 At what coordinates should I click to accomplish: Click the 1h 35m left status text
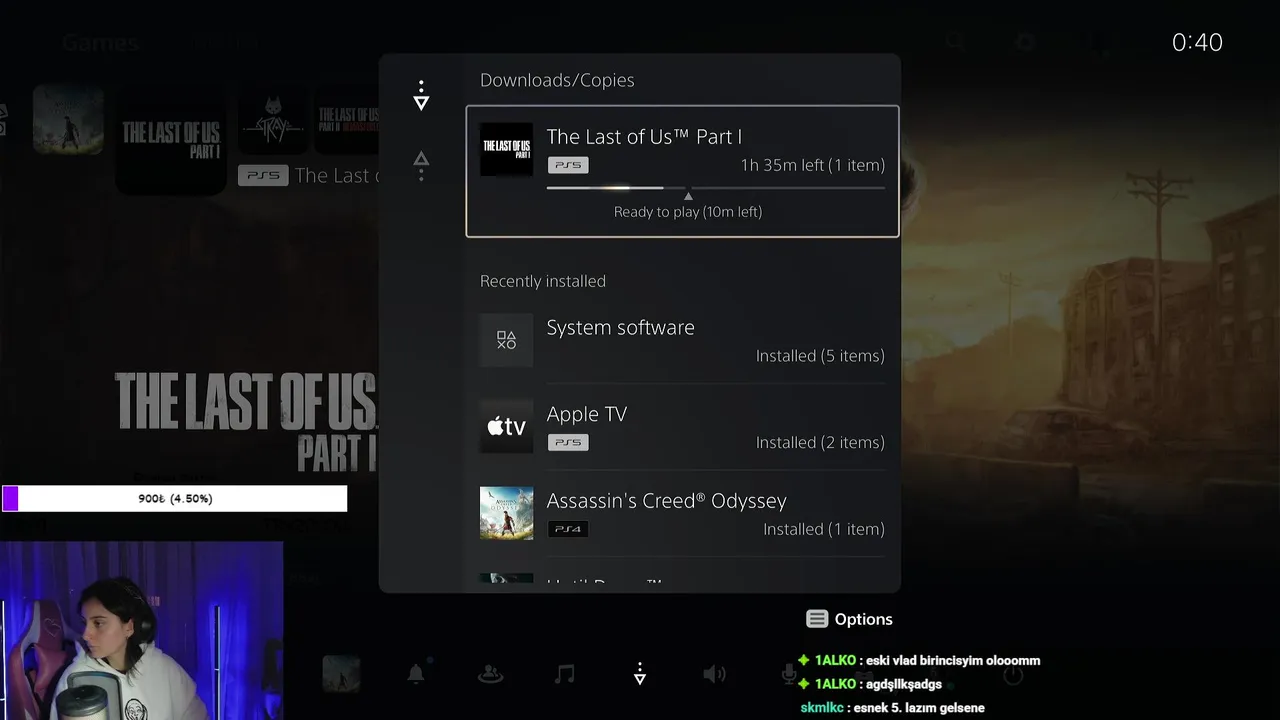tap(813, 165)
